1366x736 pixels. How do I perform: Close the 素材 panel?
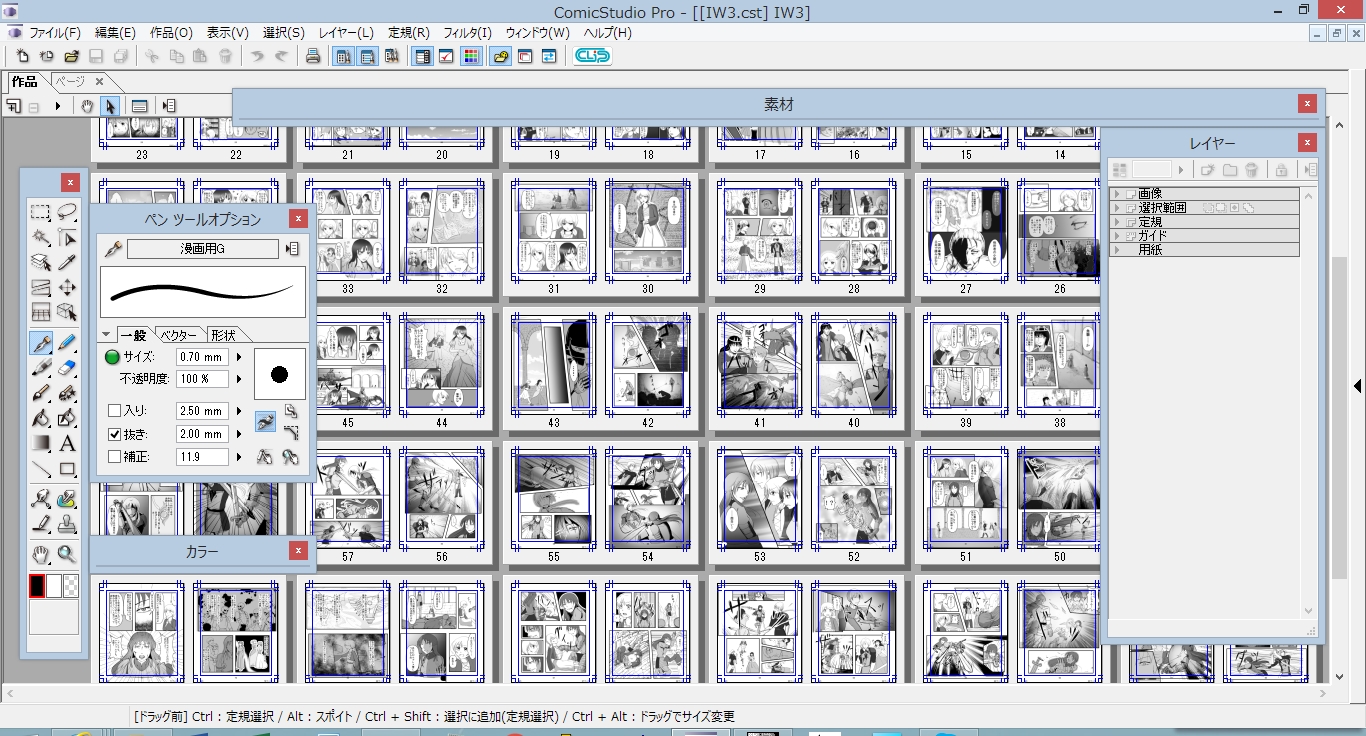pos(1307,104)
